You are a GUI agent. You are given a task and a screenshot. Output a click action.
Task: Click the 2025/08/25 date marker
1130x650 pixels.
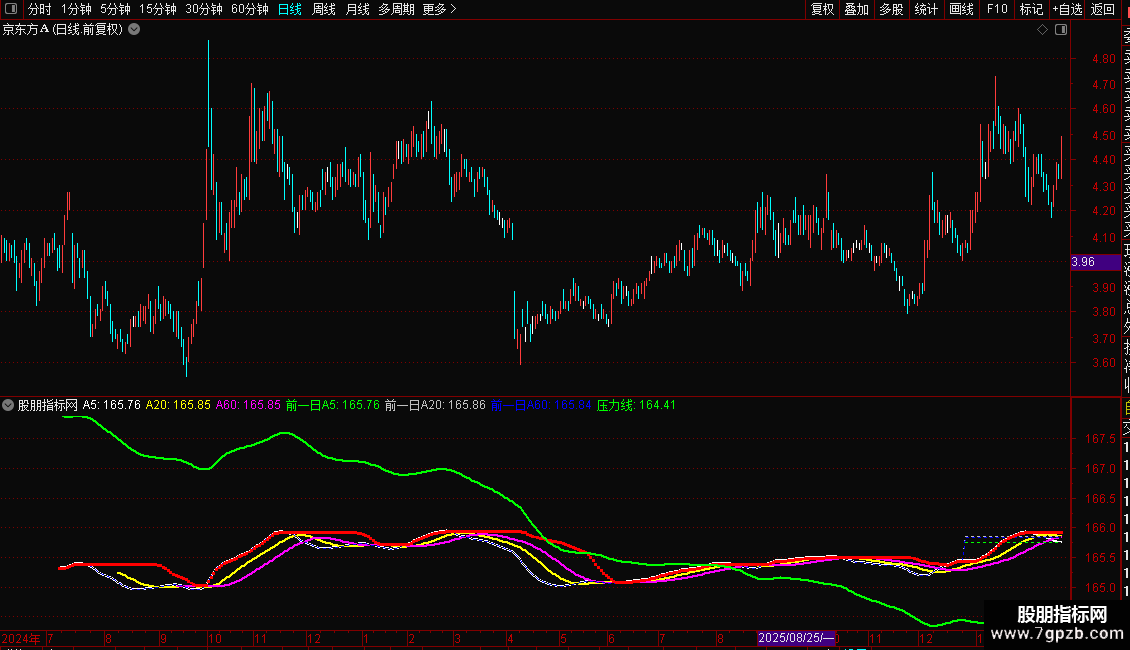pos(796,638)
